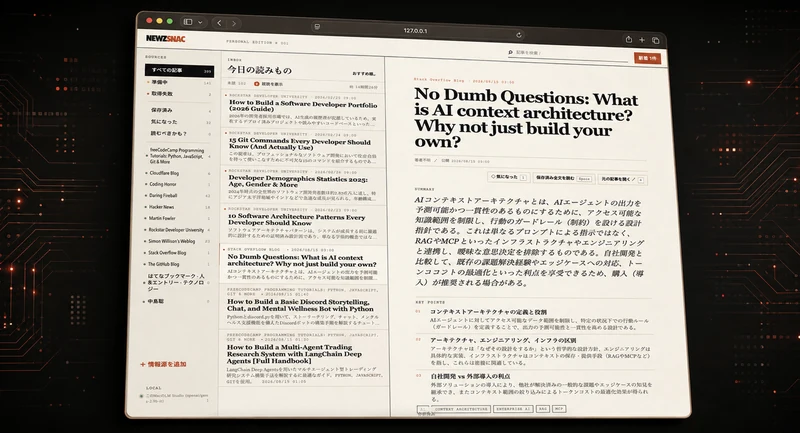Open 'Basic Discord Storytelling' bot article
This screenshot has width=800, height=433.
tap(303, 307)
